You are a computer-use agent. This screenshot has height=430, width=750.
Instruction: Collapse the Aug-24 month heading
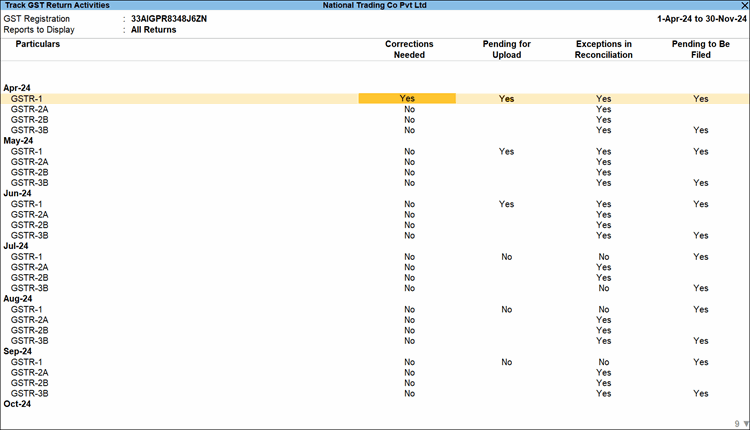tap(17, 299)
